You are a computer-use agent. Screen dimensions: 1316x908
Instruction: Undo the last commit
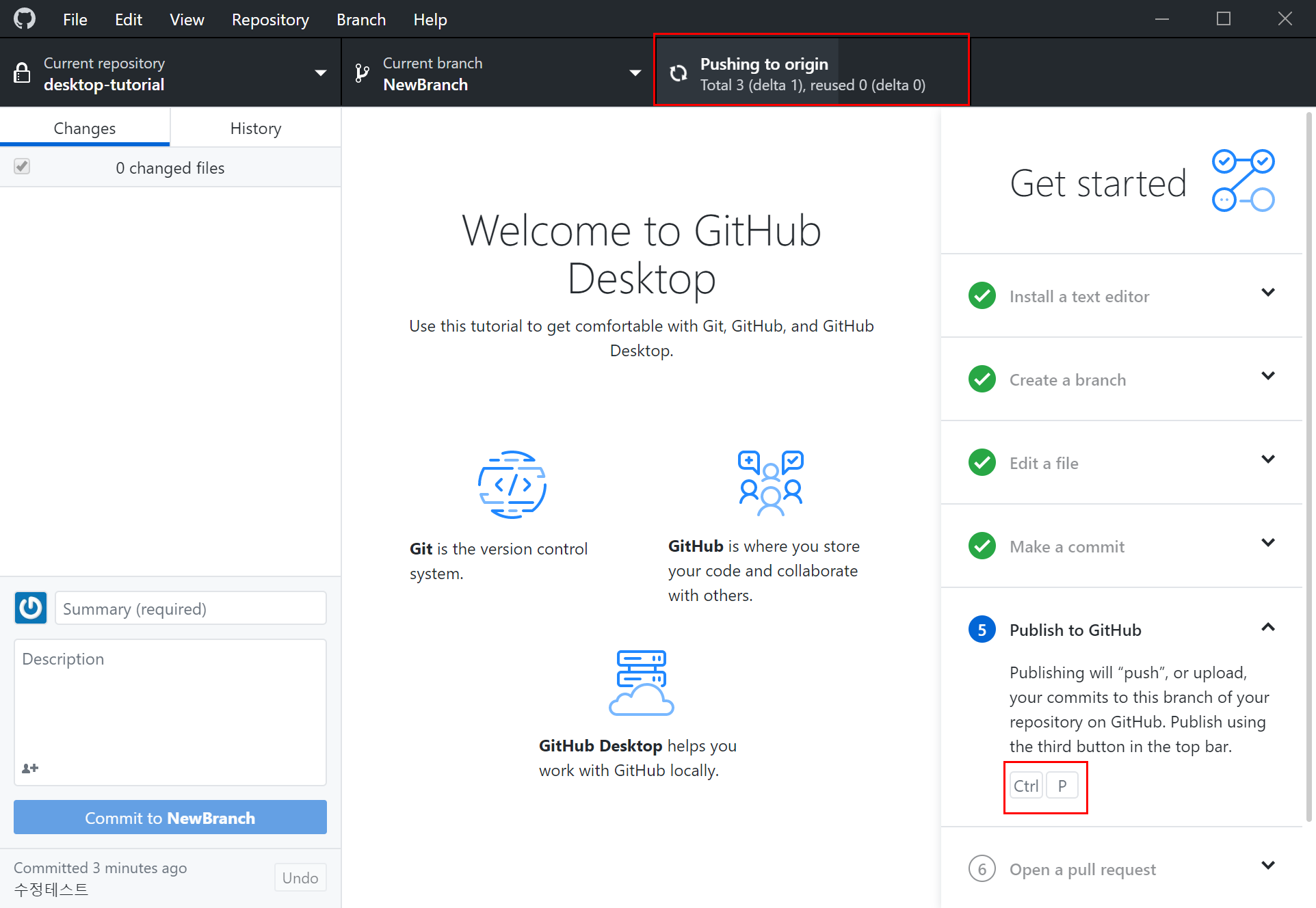pos(300,877)
